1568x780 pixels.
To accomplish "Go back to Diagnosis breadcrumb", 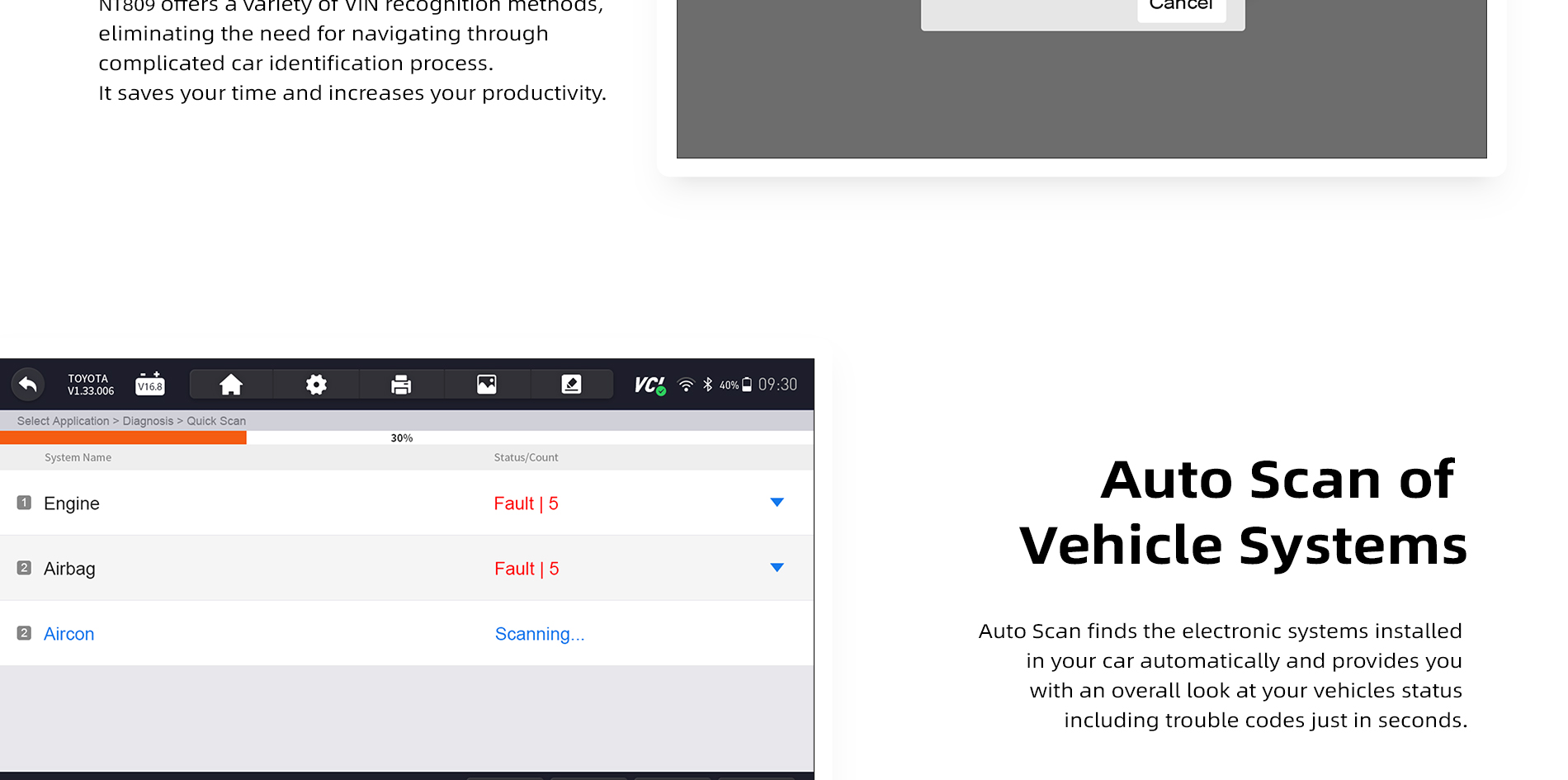I will 148,421.
